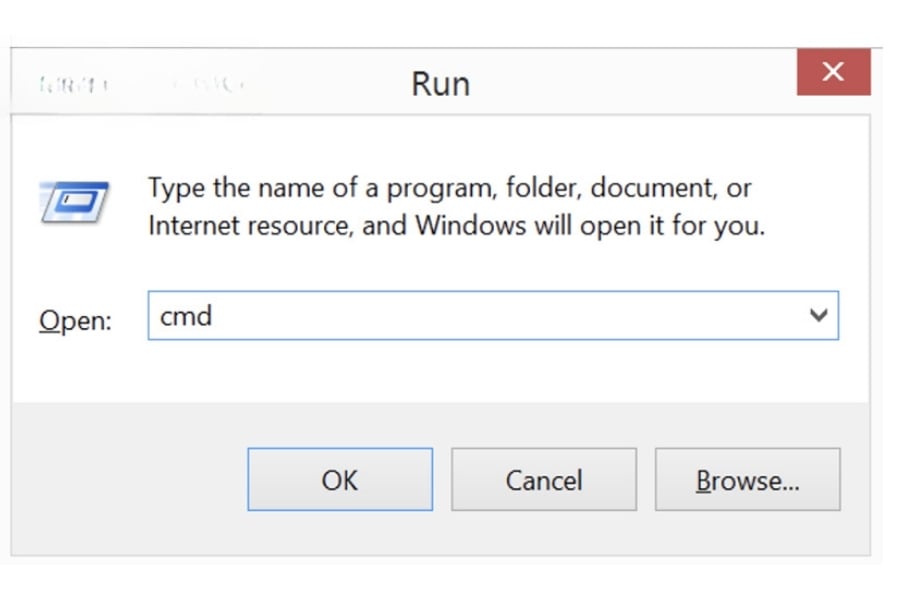Click the "Open:" field label
This screenshot has height=600, width=900.
click(75, 320)
